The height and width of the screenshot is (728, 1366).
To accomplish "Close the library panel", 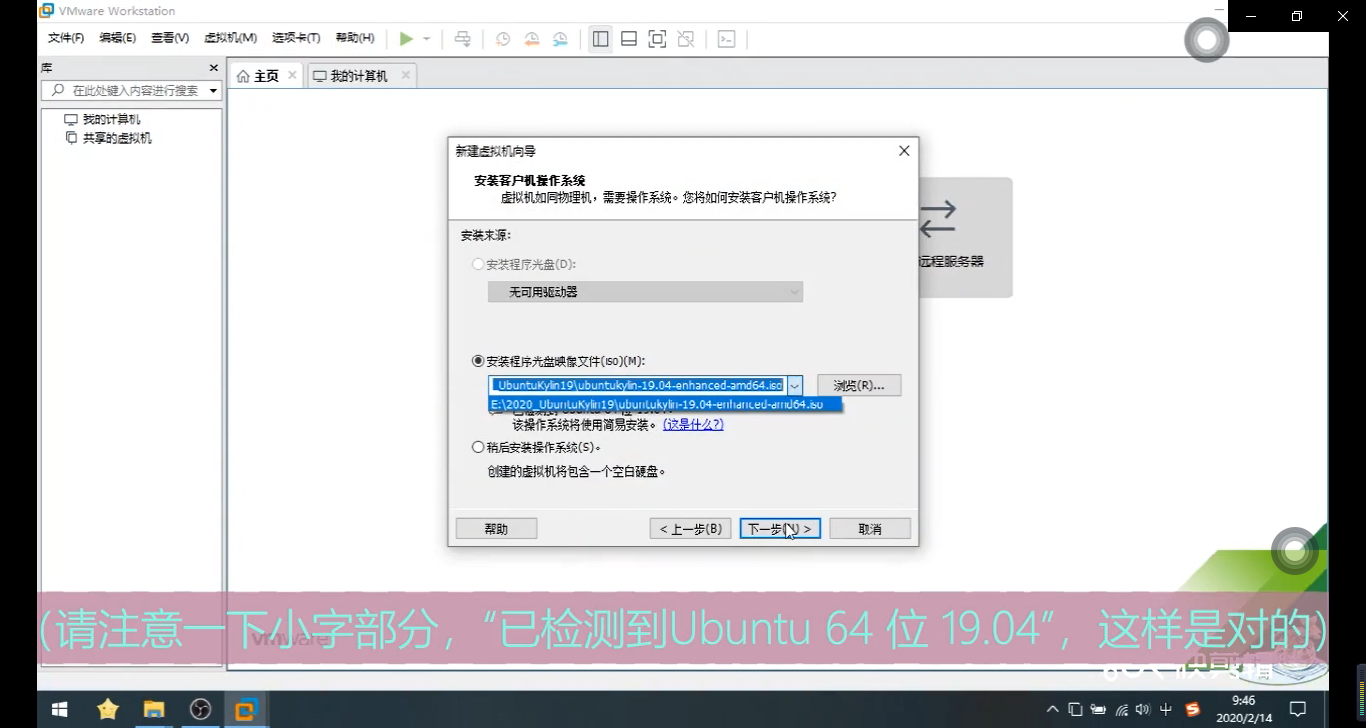I will 213,68.
